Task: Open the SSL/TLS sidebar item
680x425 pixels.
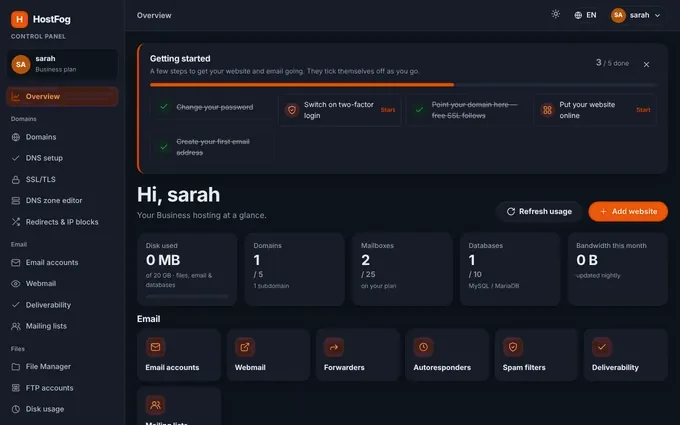Action: tap(62, 179)
